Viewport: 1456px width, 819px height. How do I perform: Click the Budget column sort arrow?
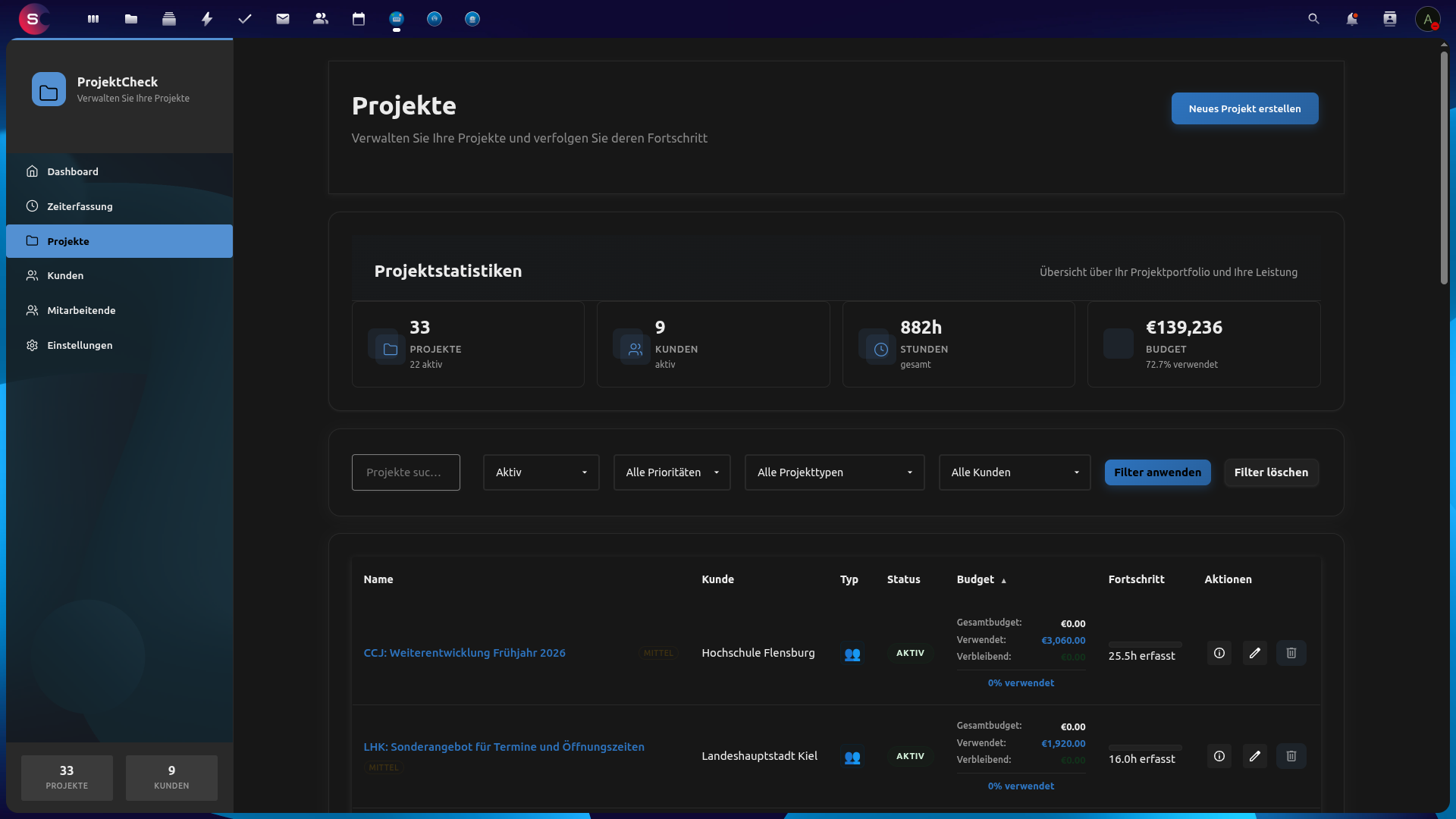click(x=1003, y=580)
